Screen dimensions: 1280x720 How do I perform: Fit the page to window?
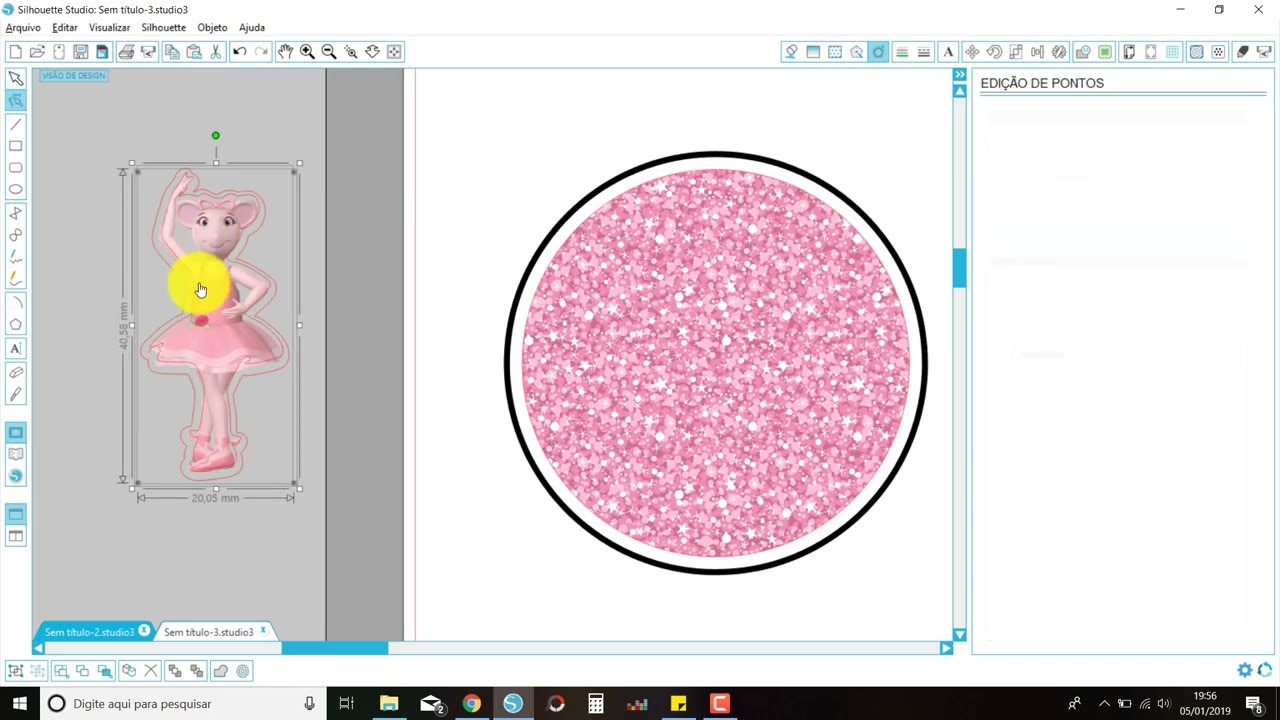tap(394, 52)
